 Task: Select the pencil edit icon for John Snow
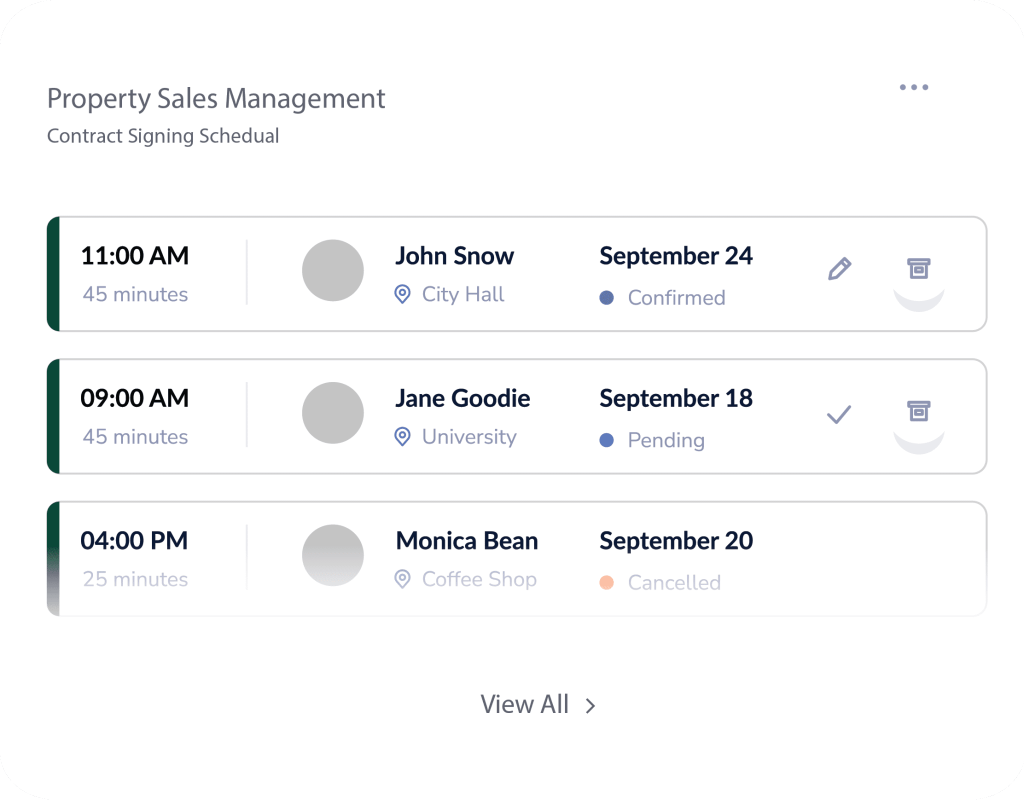840,268
